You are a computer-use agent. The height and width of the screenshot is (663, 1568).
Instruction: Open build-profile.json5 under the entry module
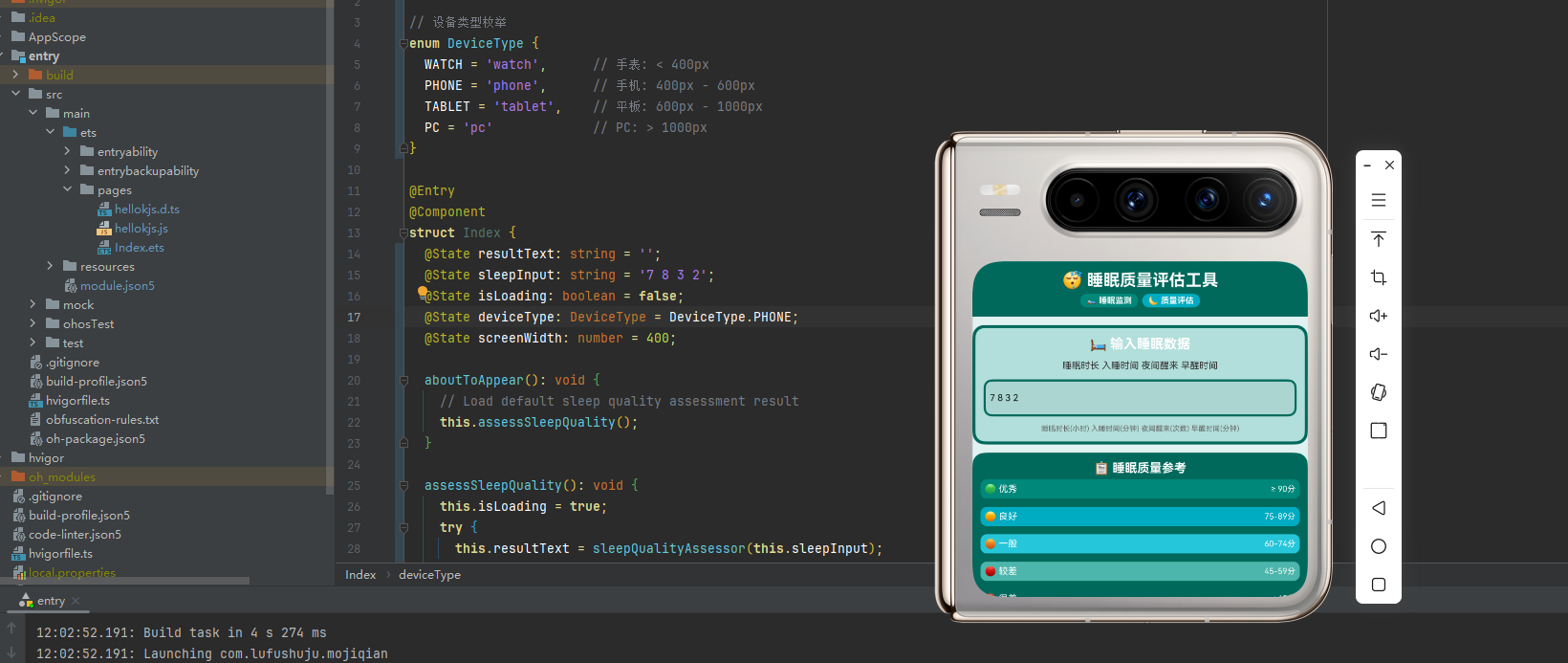[97, 382]
